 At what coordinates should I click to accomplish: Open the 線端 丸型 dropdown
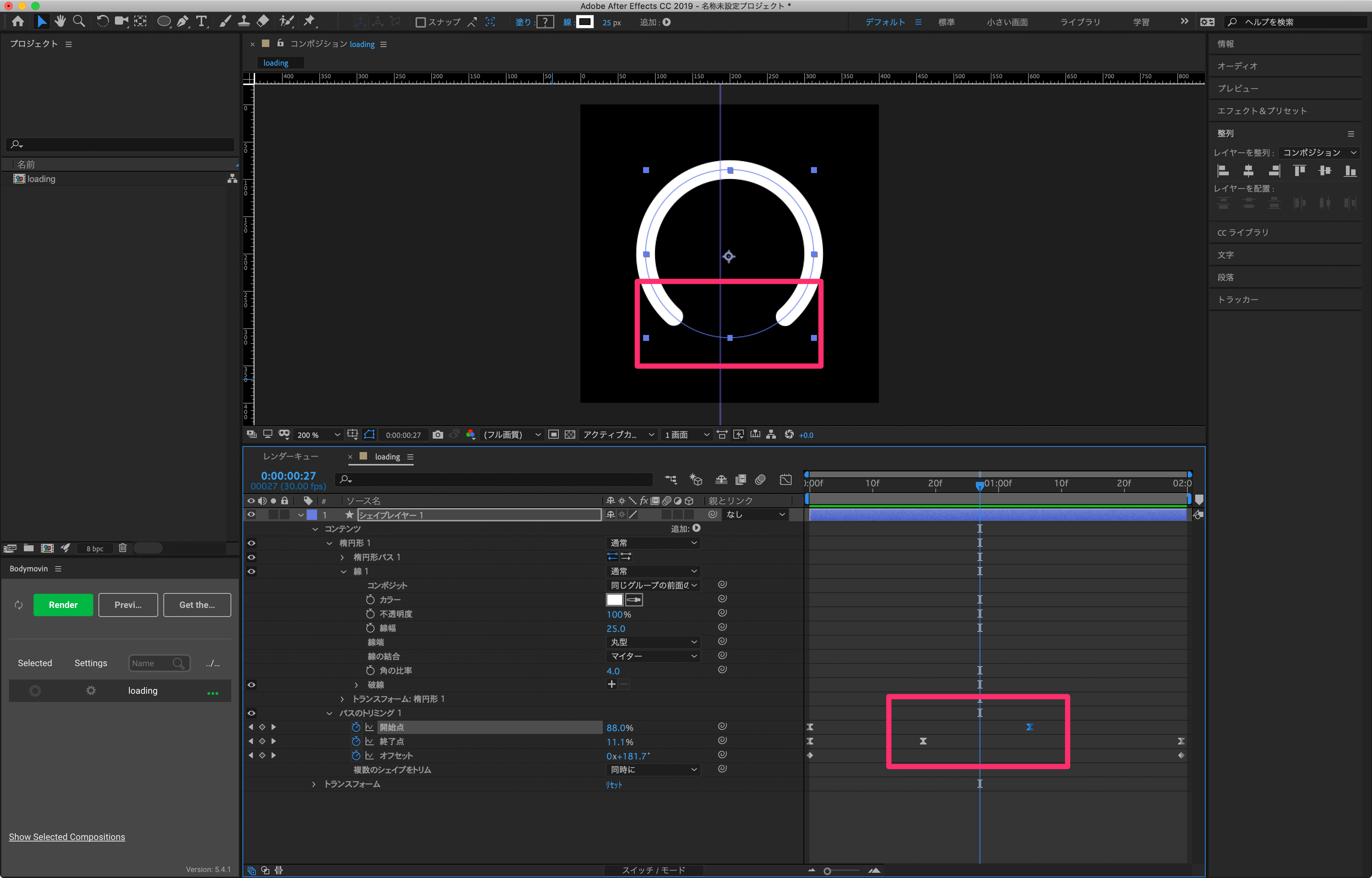tap(654, 643)
